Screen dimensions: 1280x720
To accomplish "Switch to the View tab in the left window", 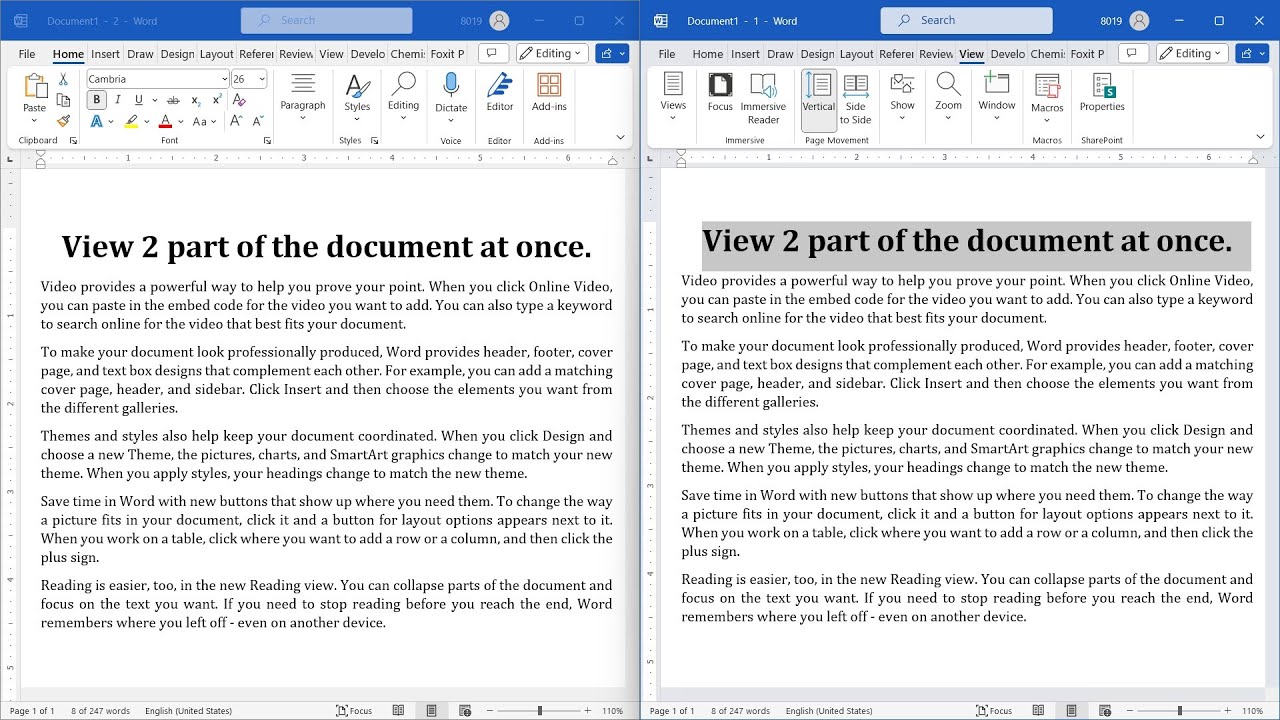I will click(x=331, y=54).
